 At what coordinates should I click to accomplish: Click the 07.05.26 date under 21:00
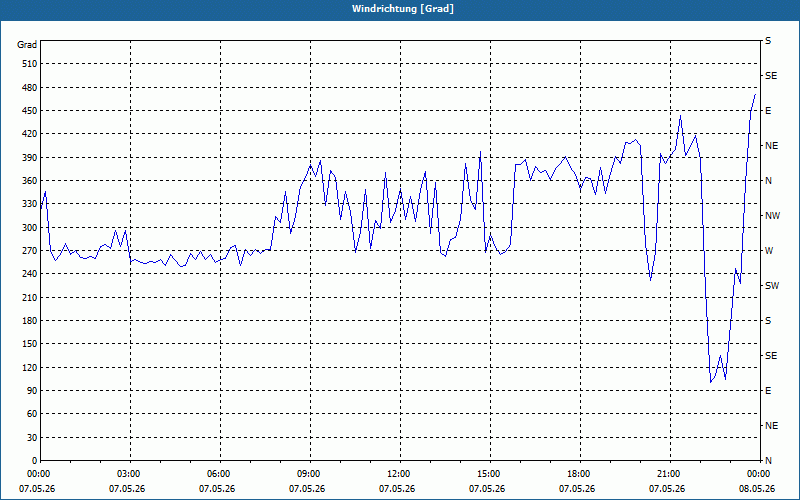coord(667,489)
